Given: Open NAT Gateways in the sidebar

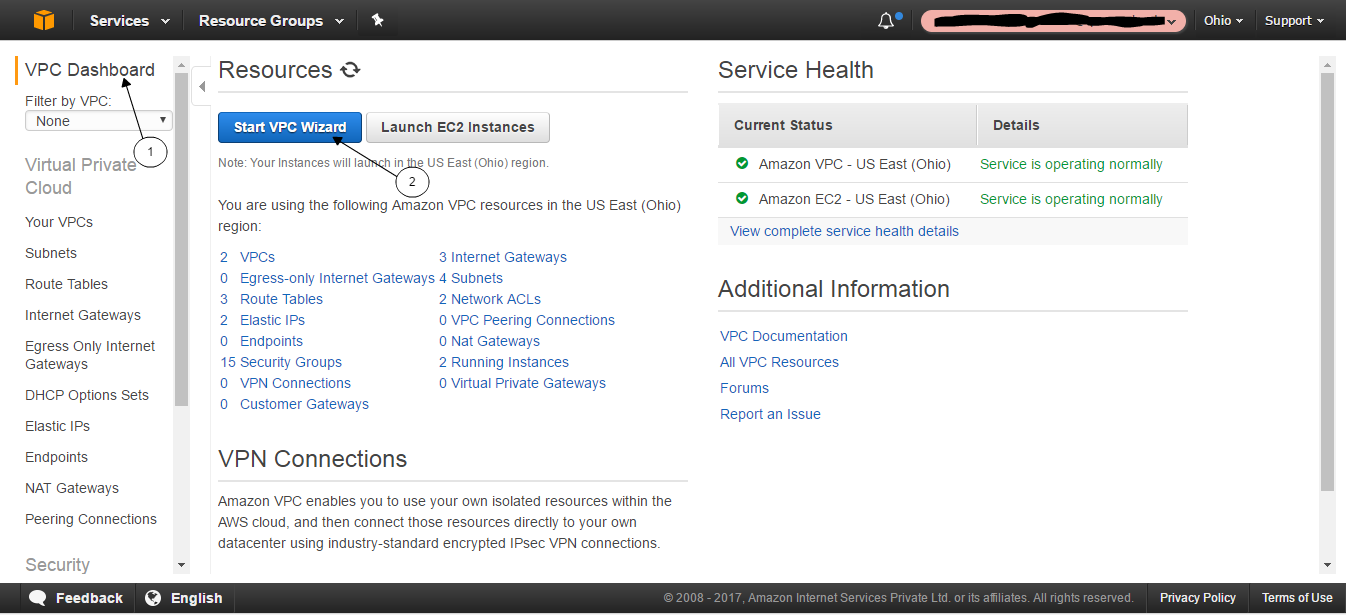Looking at the screenshot, I should pyautogui.click(x=72, y=488).
